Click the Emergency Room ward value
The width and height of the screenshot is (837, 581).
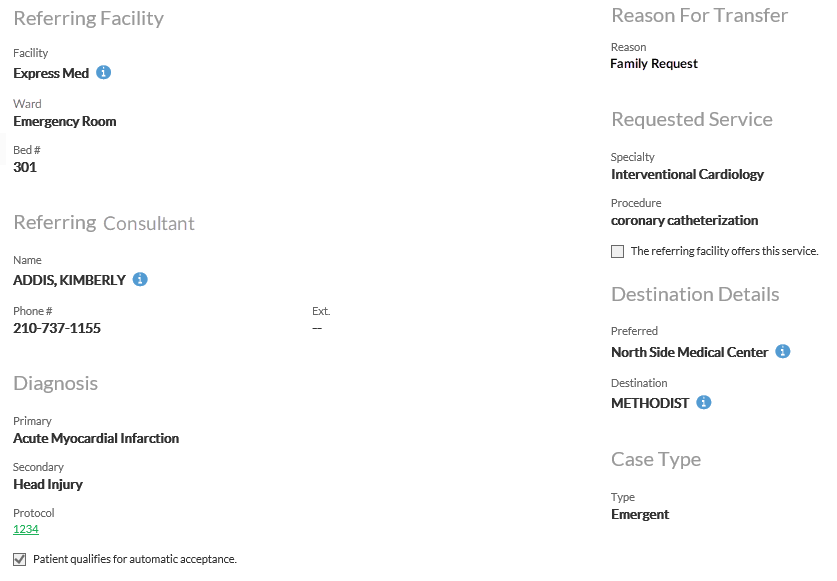tap(65, 121)
